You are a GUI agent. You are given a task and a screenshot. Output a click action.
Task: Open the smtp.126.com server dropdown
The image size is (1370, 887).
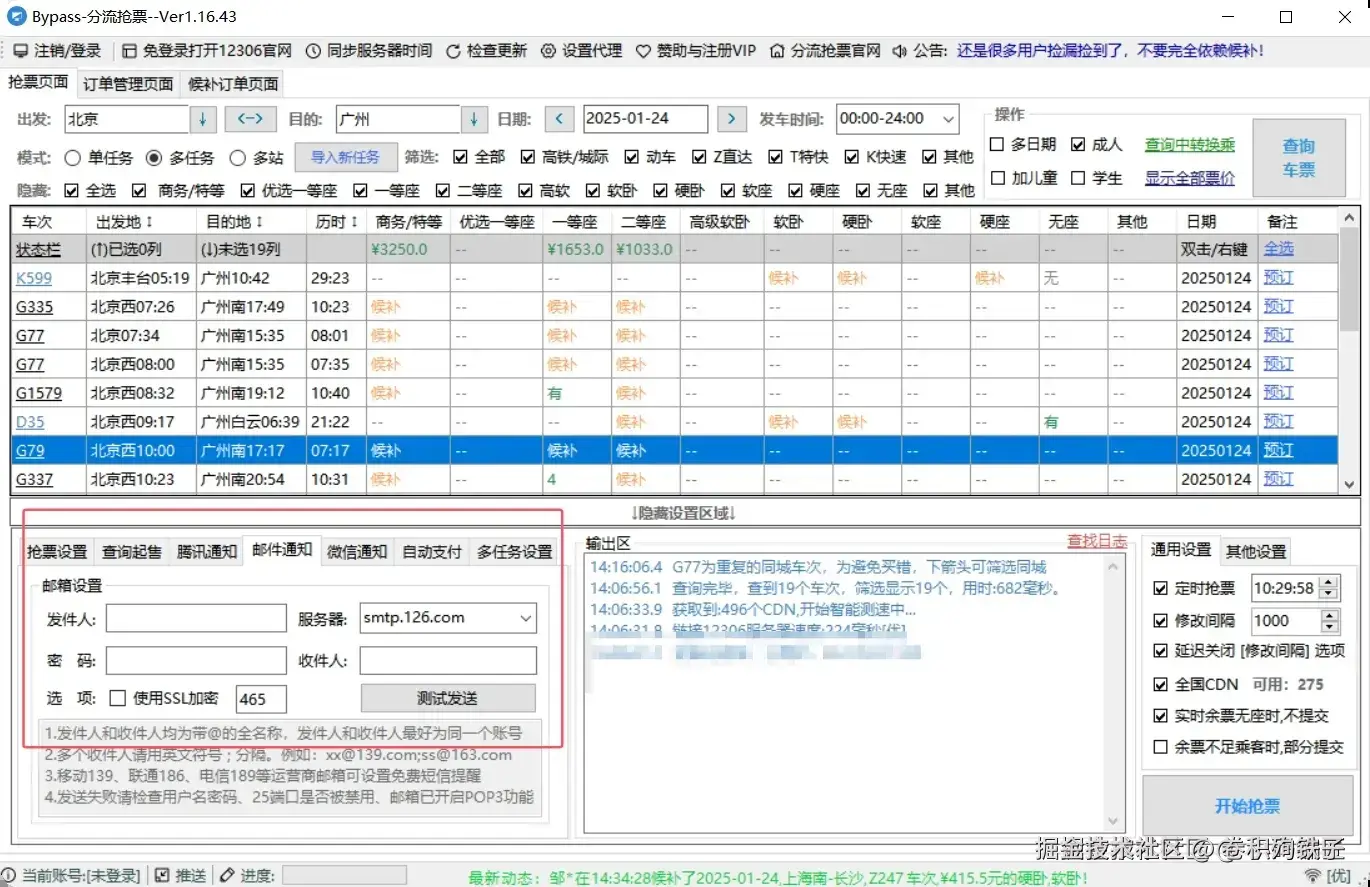(x=526, y=619)
